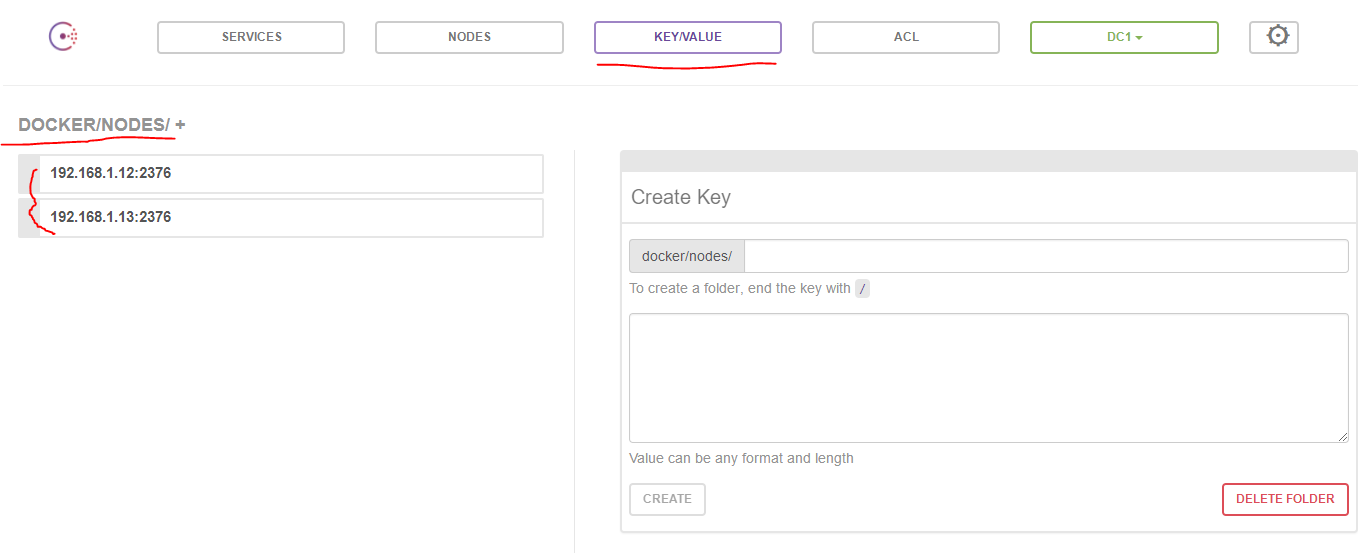The image size is (1358, 560).
Task: Expand the DC1 datacenter dropdown
Action: click(x=1124, y=37)
